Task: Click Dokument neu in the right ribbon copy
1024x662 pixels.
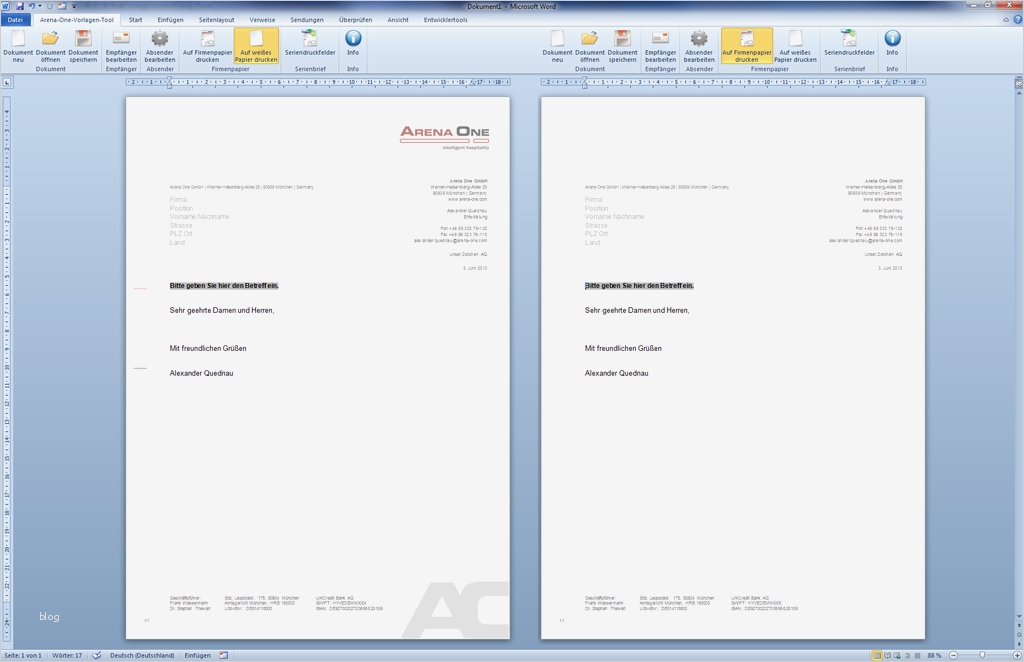Action: [557, 46]
